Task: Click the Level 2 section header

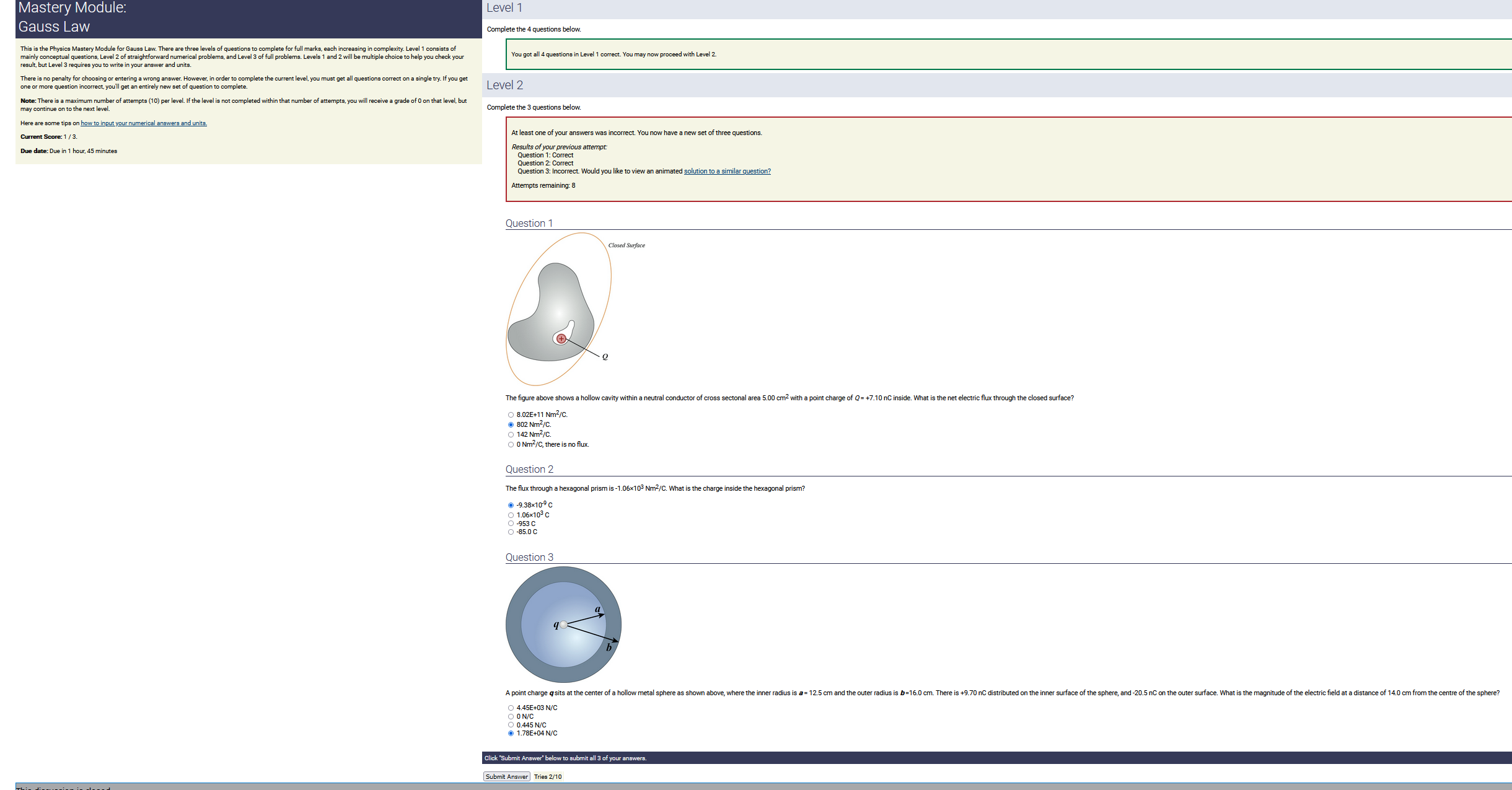Action: pos(504,86)
